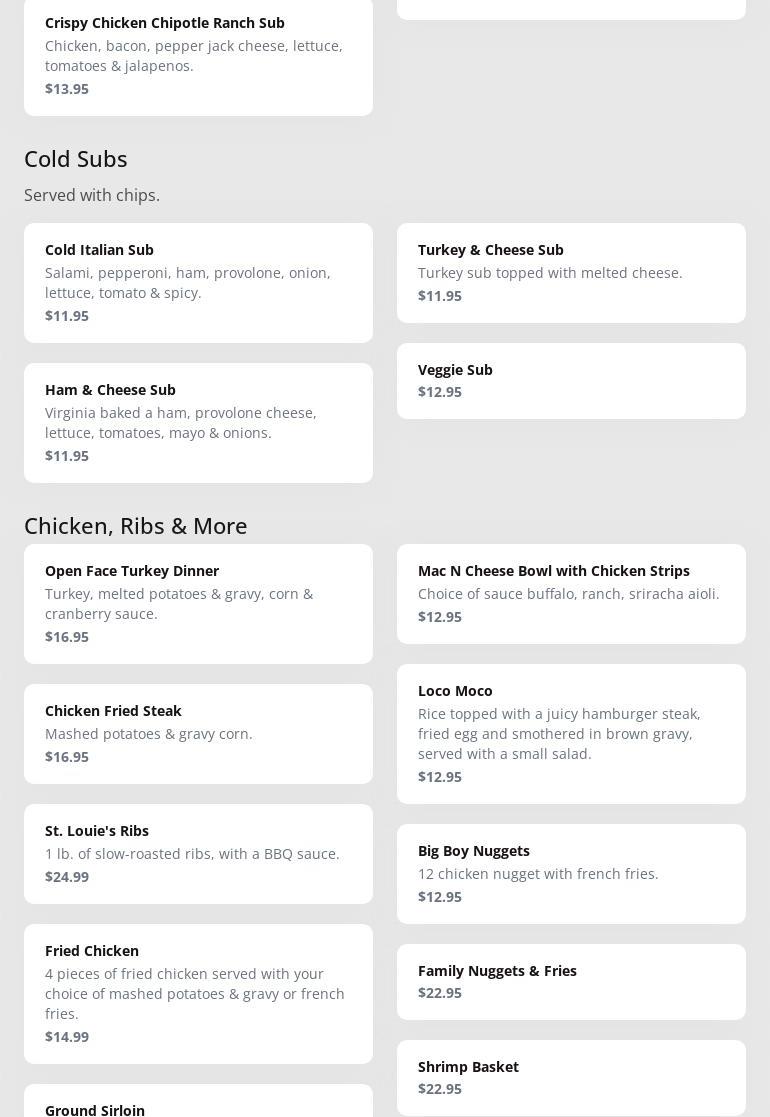Choose the Turkey & Cheese Sub
The image size is (770, 1117).
coord(571,272)
